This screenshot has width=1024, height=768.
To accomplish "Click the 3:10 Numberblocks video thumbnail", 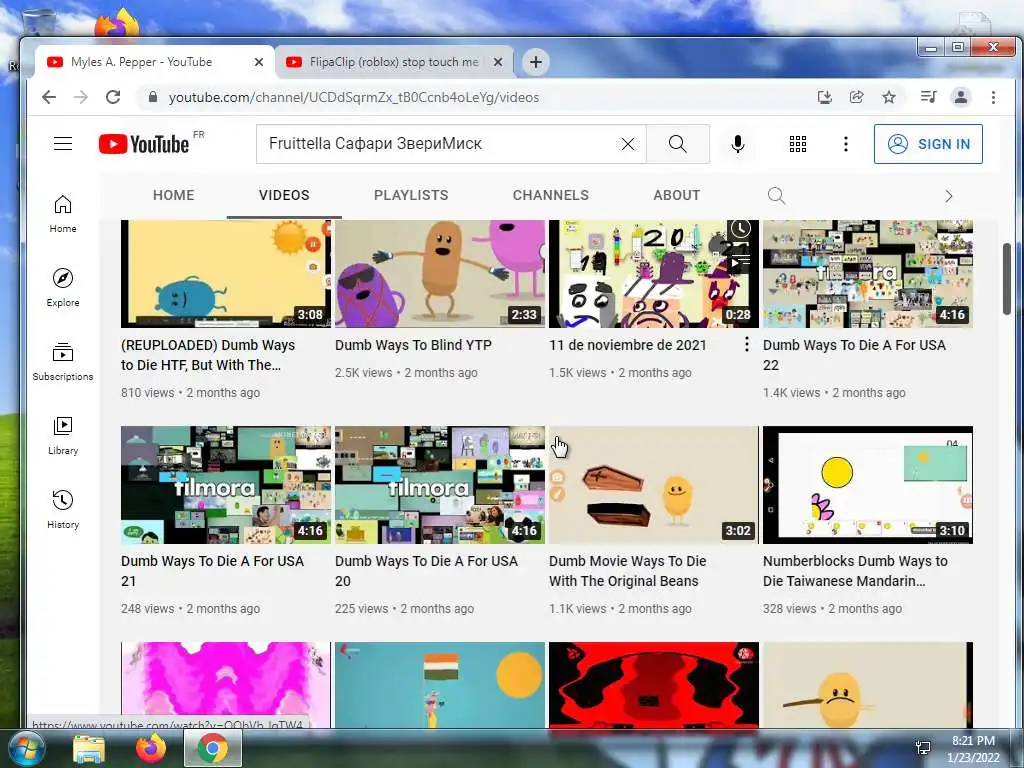I will pos(868,485).
